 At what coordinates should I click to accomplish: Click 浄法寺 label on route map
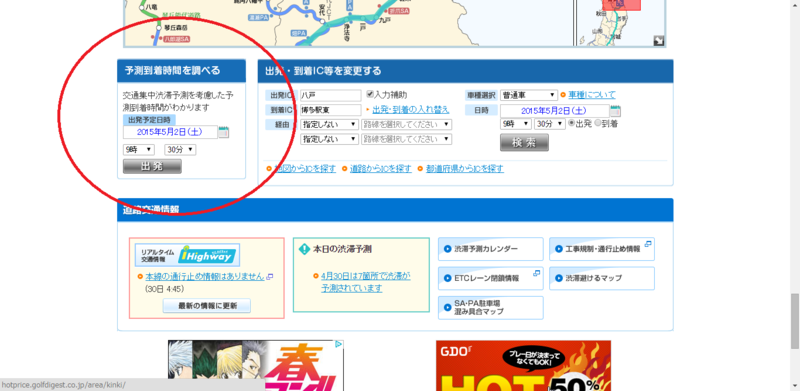(x=347, y=34)
